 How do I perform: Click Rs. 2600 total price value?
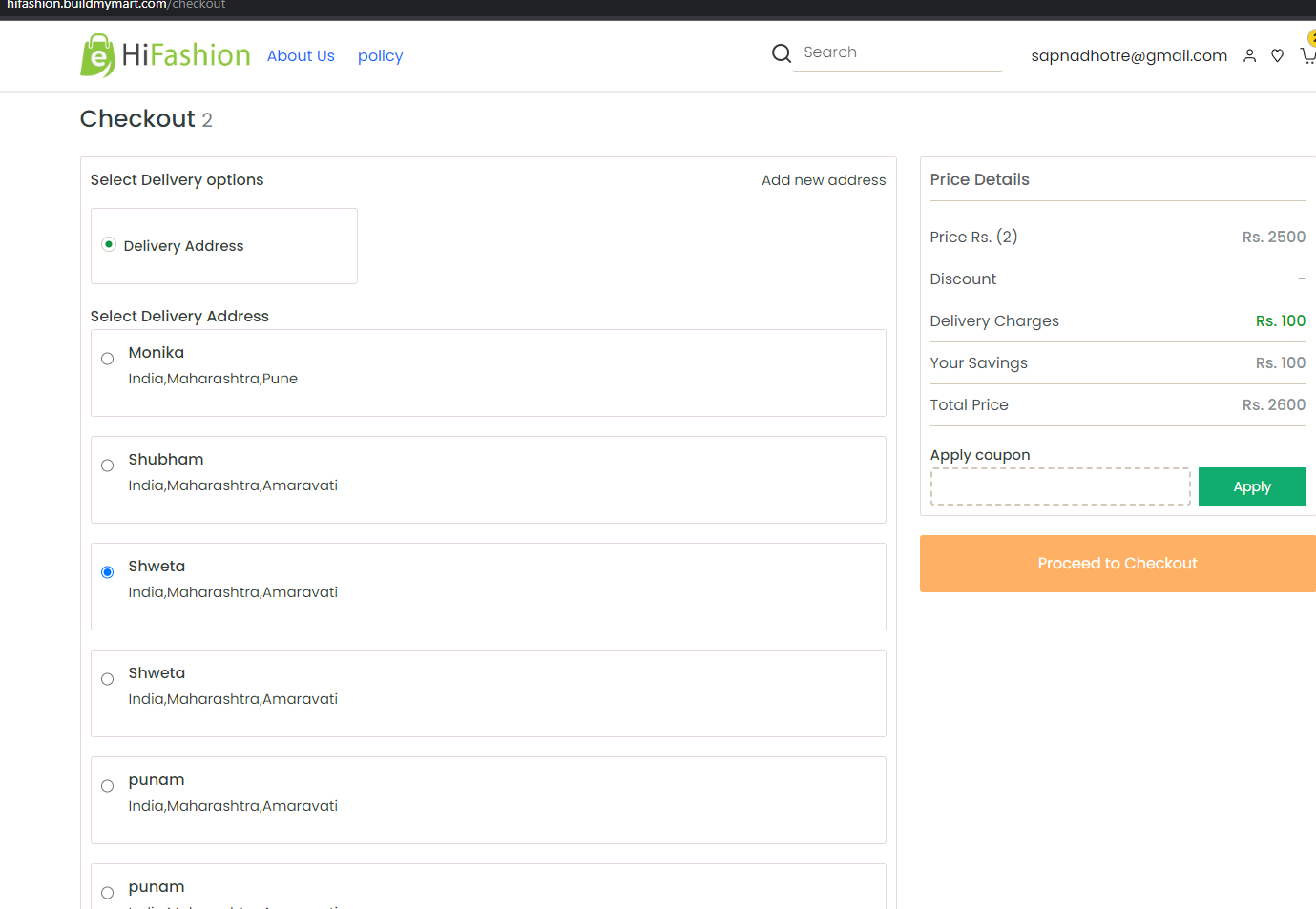pos(1273,405)
